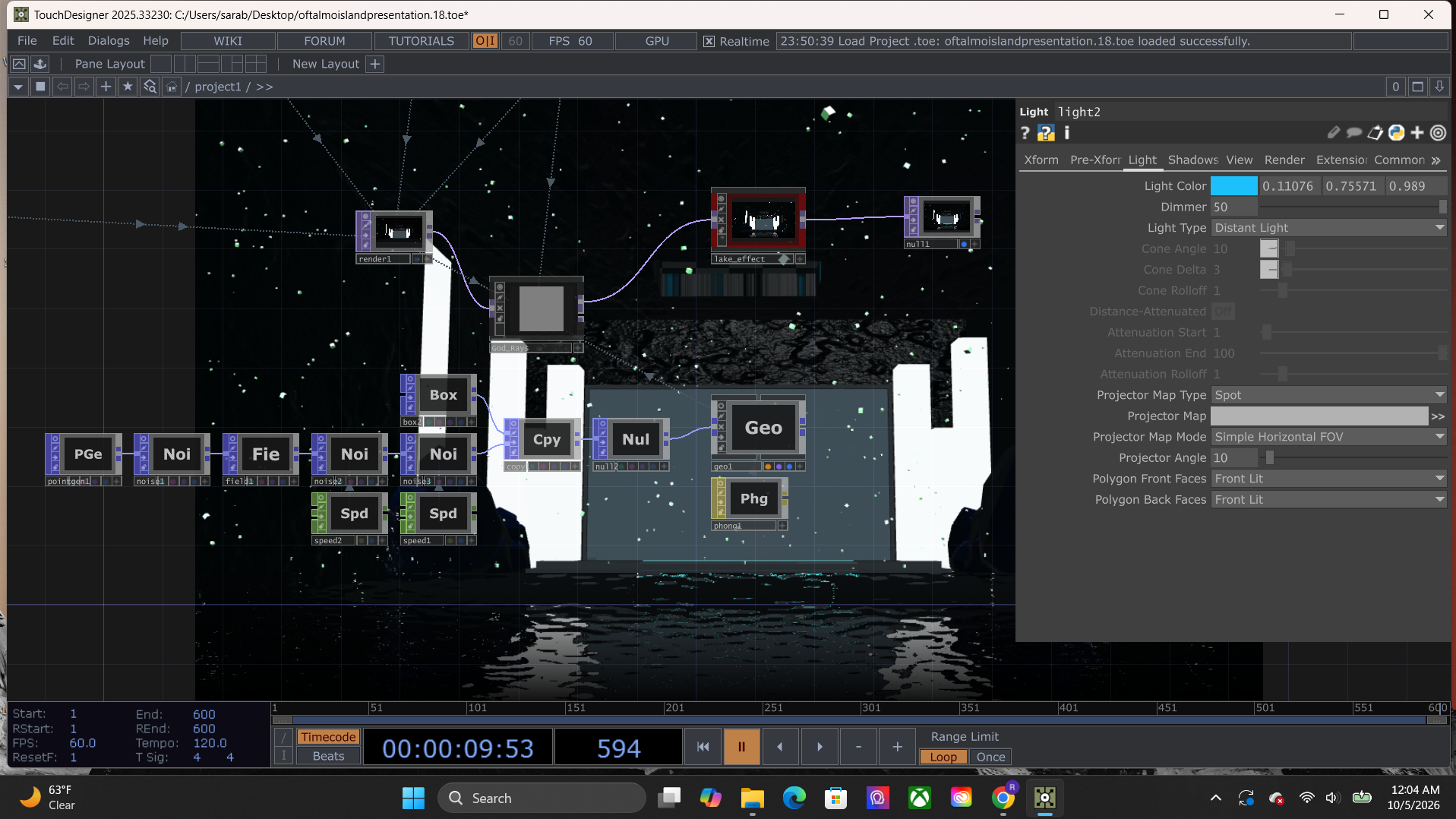This screenshot has height=819, width=1456.
Task: Switch to the Xform parameter tab
Action: pyautogui.click(x=1041, y=160)
